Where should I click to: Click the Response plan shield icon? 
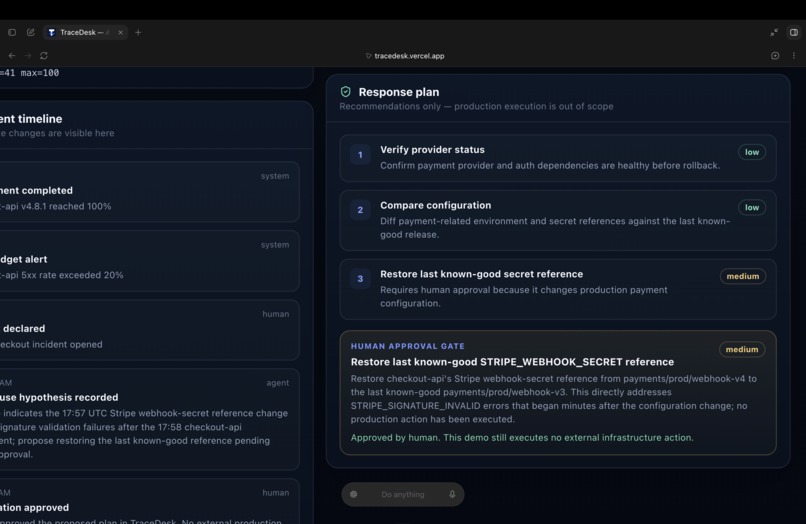click(345, 92)
